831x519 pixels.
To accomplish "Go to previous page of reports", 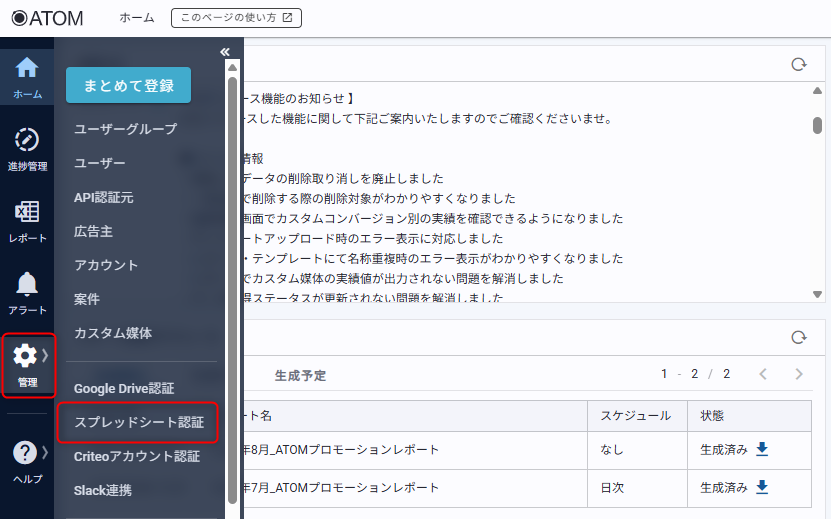I will pyautogui.click(x=762, y=374).
